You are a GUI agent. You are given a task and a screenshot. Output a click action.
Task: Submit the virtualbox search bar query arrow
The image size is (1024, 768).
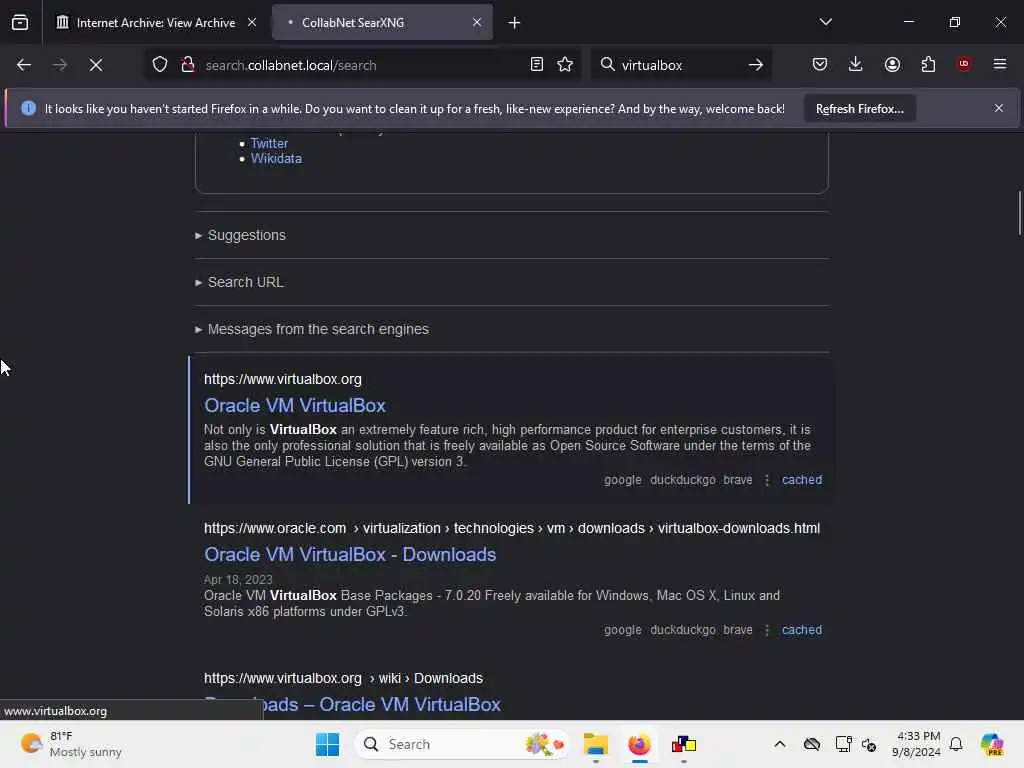tap(756, 65)
